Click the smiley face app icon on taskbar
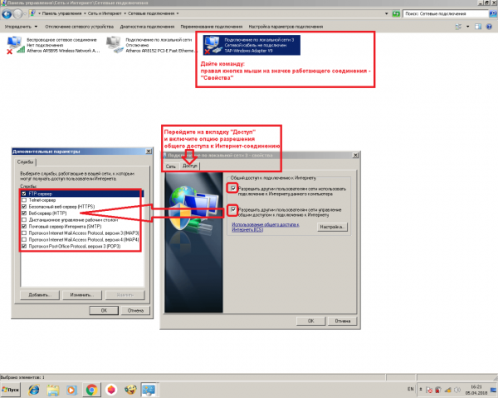498x398 pixels. pyautogui.click(x=130, y=390)
